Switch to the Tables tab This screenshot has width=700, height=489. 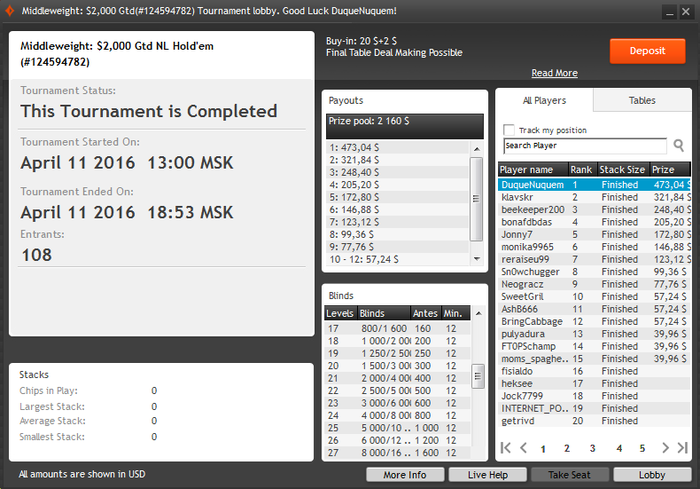pyautogui.click(x=642, y=100)
